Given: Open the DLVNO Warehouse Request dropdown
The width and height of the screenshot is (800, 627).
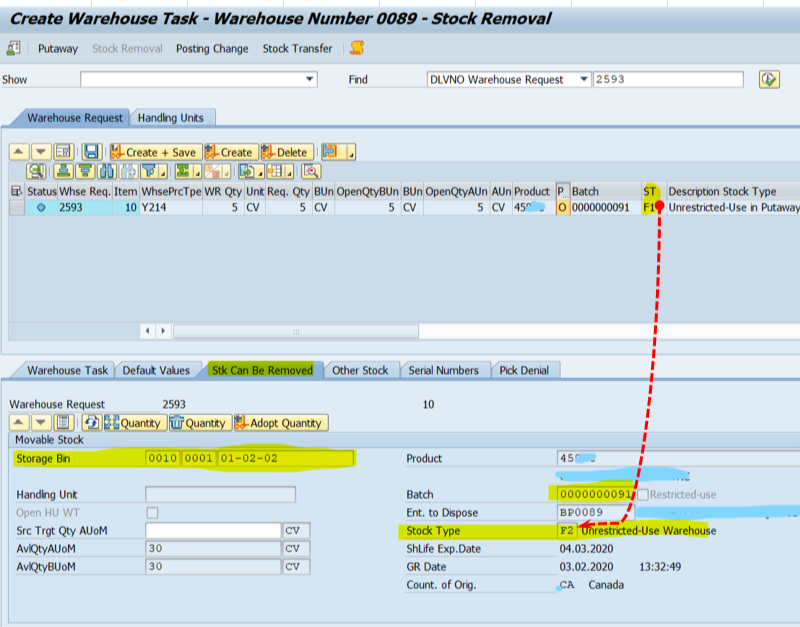Looking at the screenshot, I should (583, 79).
